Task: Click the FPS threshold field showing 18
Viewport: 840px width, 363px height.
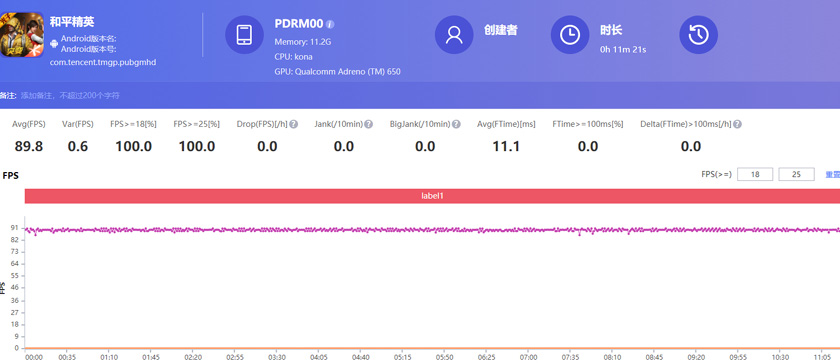Action: tap(755, 174)
